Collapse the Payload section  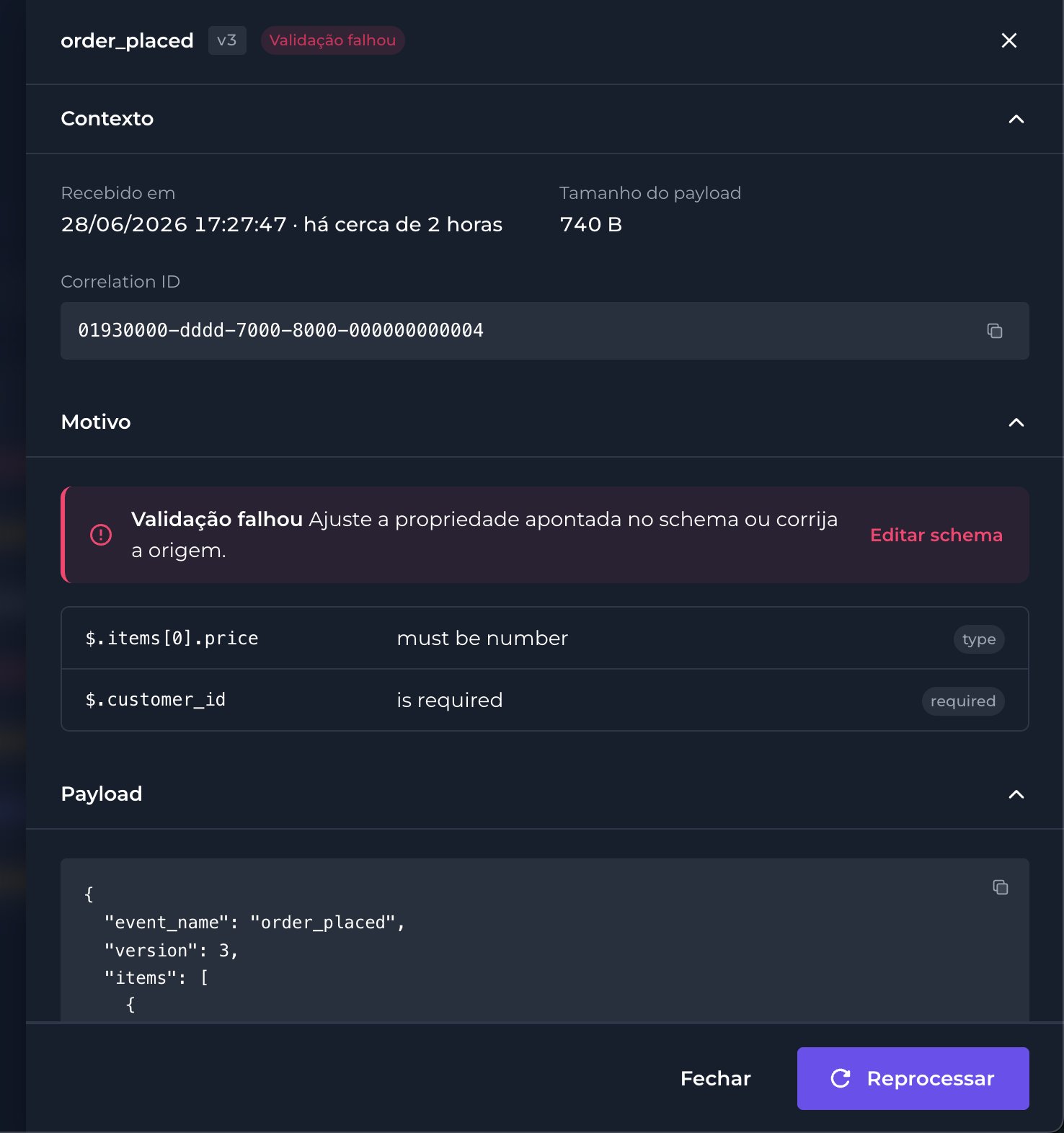pyautogui.click(x=1016, y=794)
